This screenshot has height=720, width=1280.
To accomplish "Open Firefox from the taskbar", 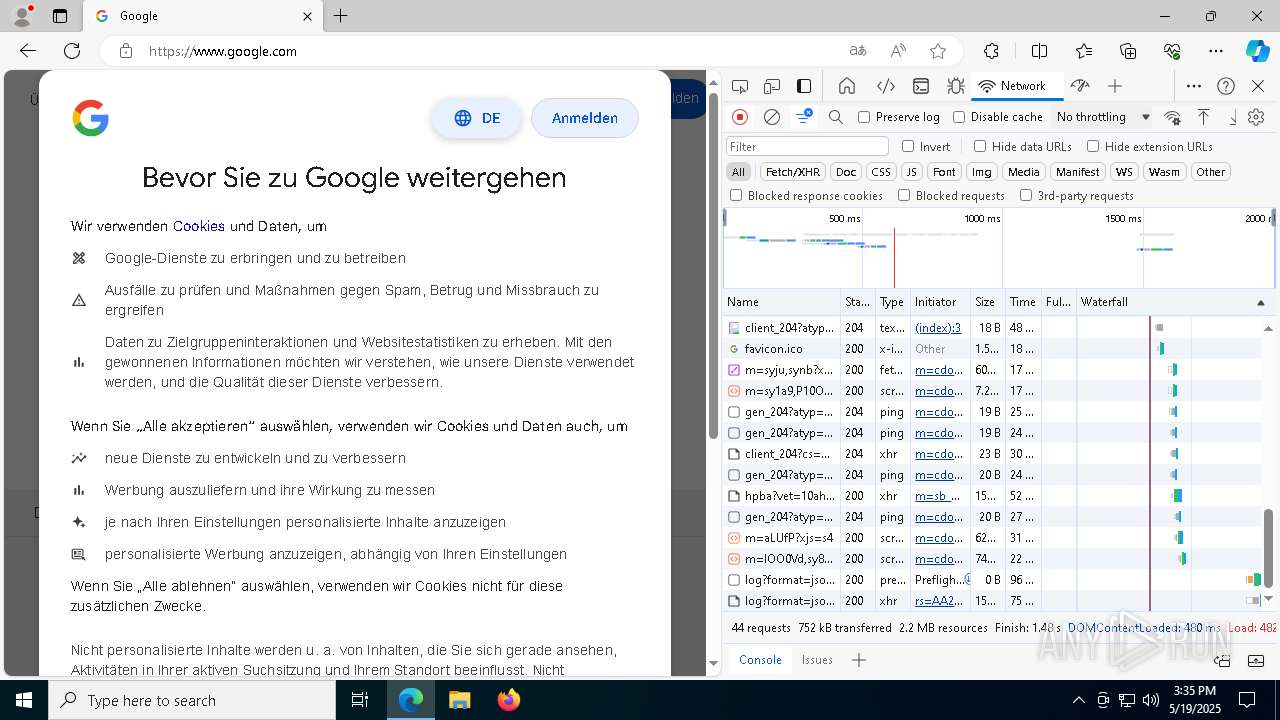I will tap(509, 700).
